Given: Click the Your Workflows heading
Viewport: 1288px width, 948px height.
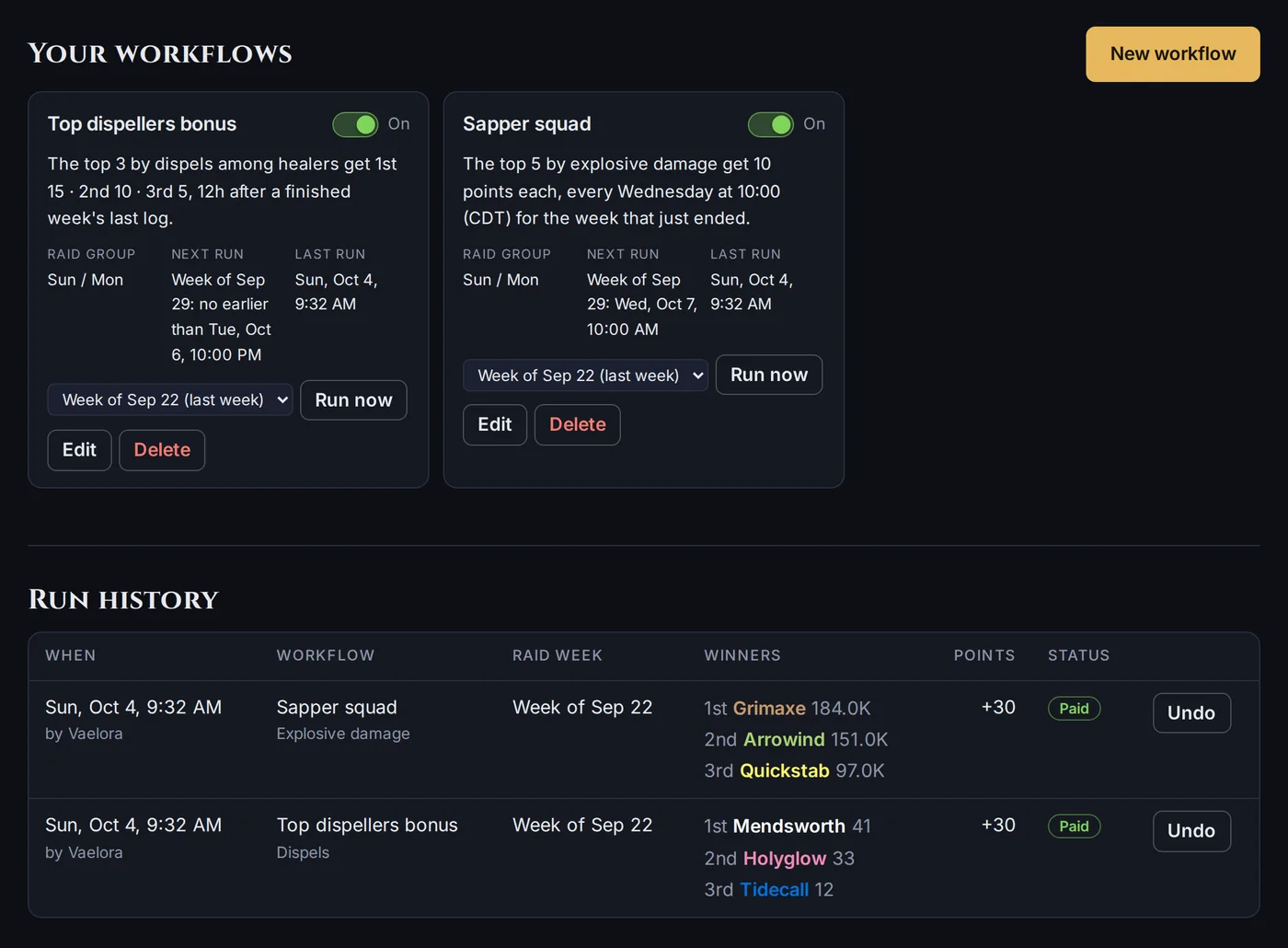Looking at the screenshot, I should click(x=160, y=53).
